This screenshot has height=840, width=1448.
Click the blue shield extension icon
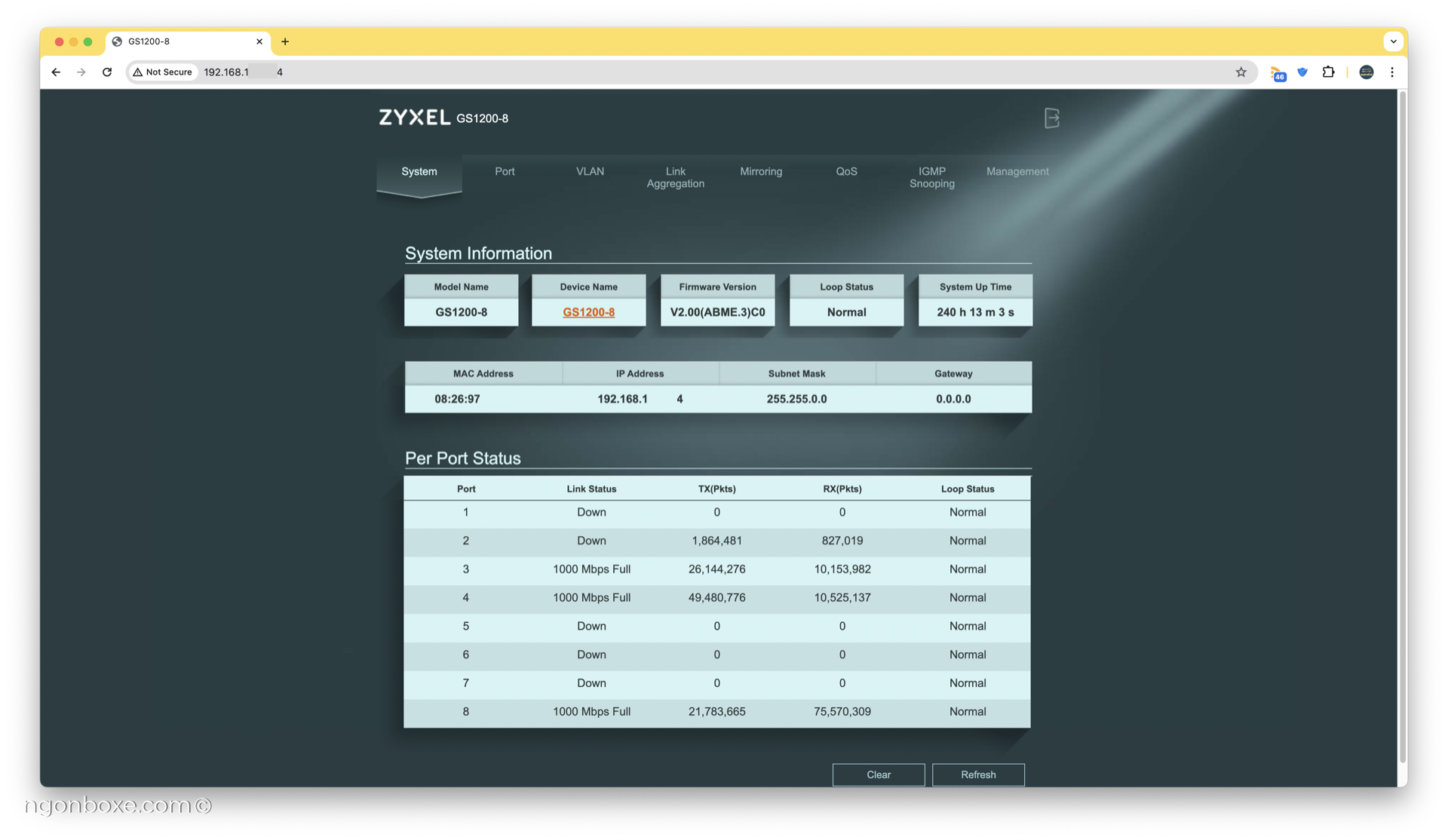tap(1302, 72)
